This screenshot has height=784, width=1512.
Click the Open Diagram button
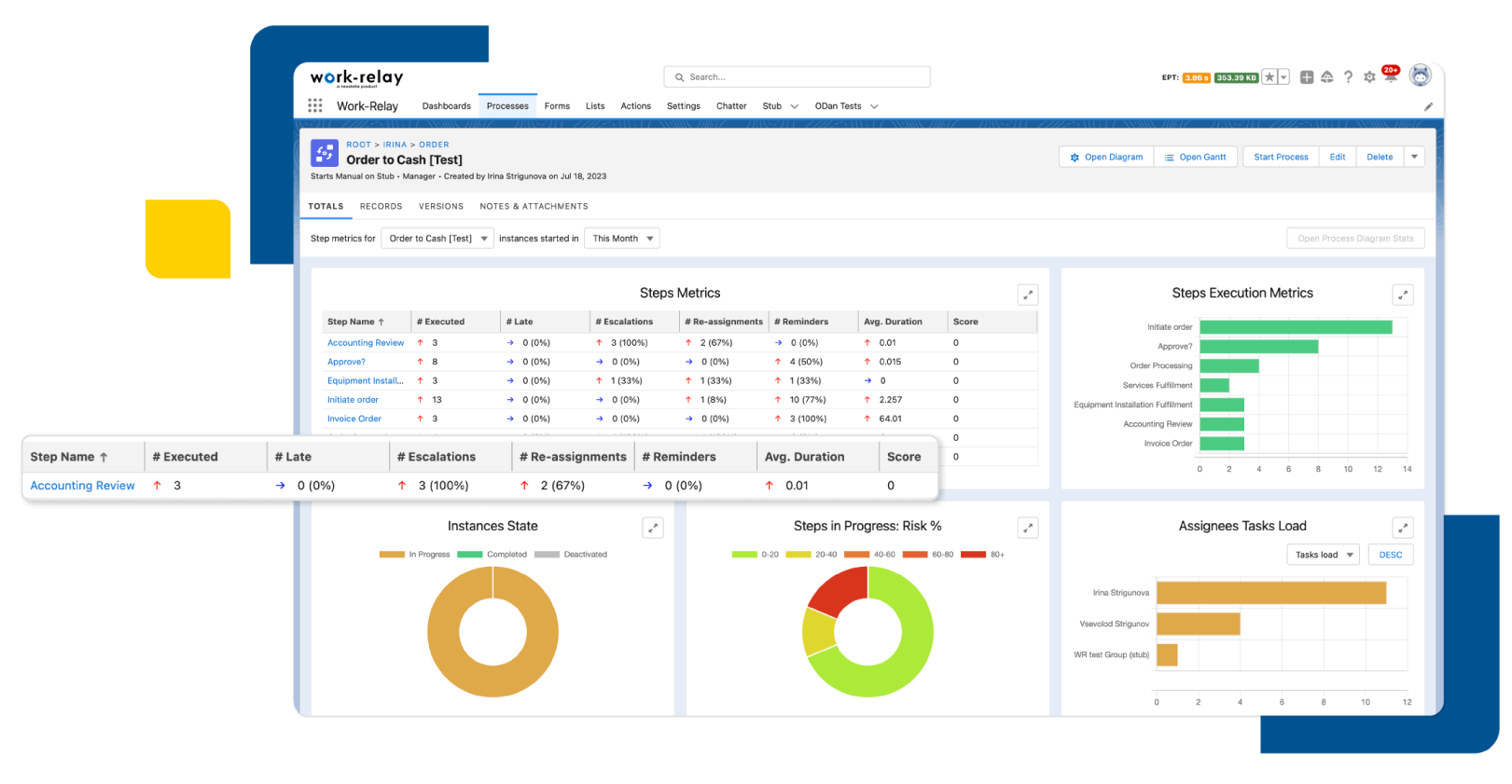coord(1106,157)
